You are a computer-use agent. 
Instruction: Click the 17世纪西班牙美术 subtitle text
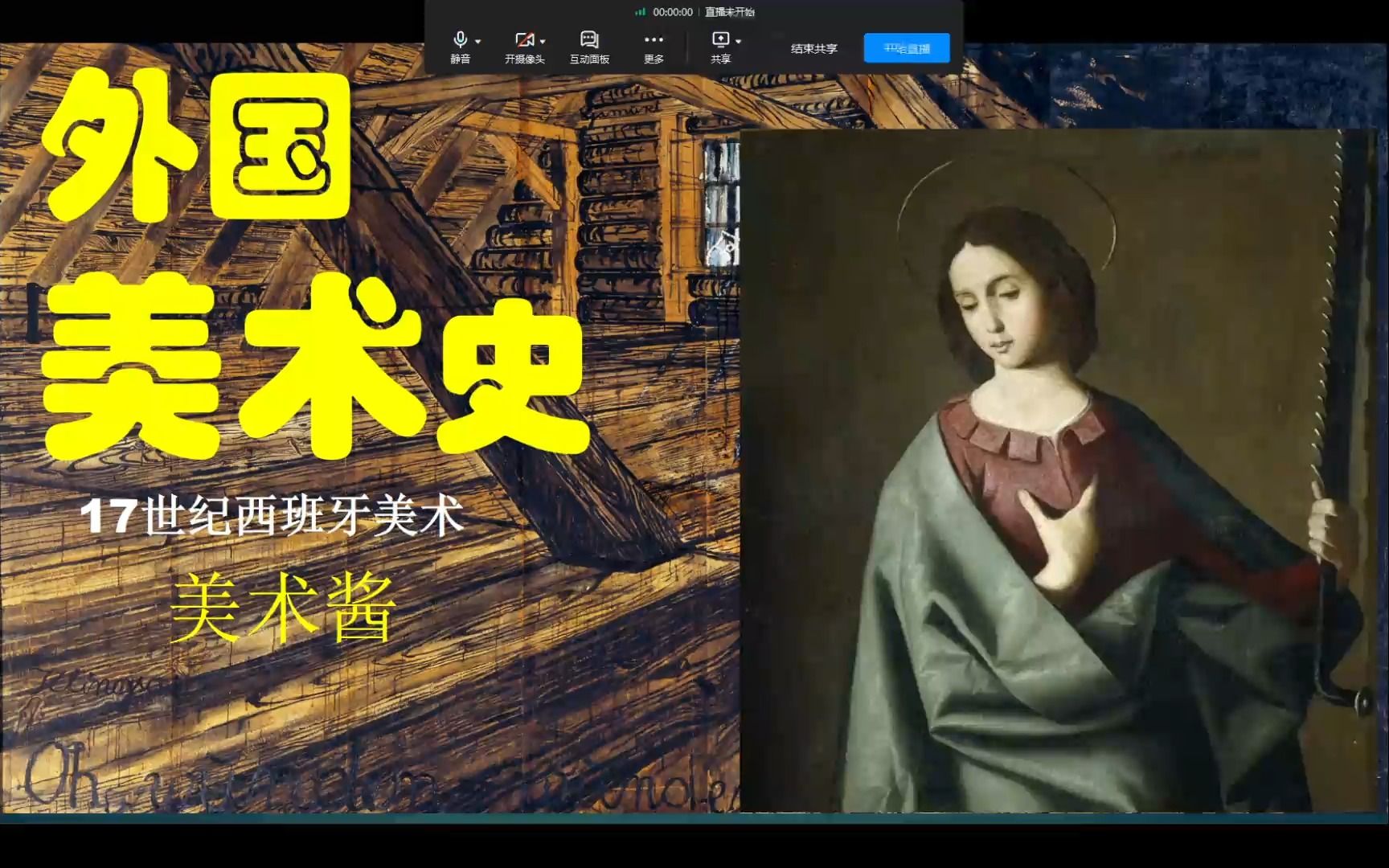click(x=272, y=515)
